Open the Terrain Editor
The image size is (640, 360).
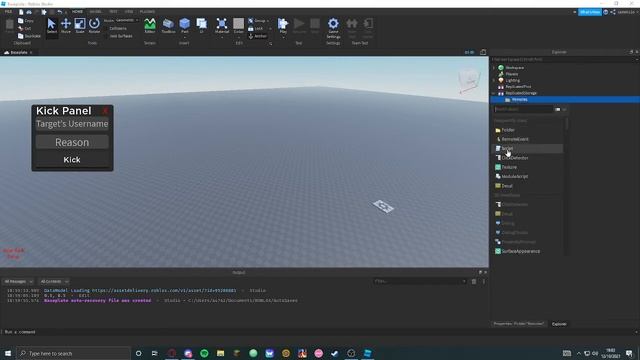click(150, 26)
